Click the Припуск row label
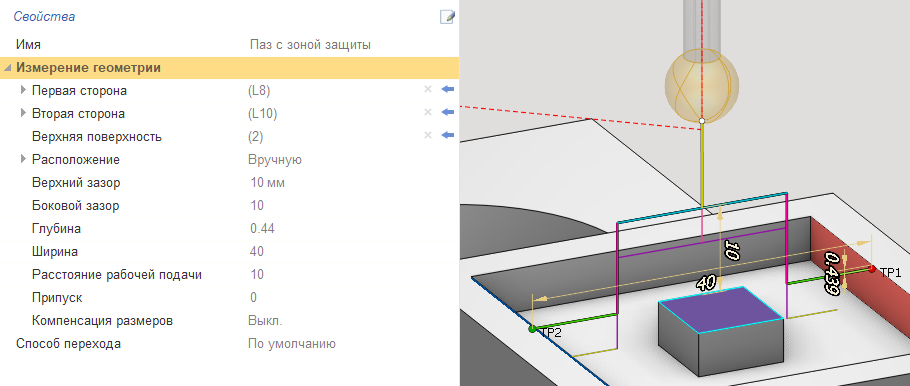 coord(57,298)
